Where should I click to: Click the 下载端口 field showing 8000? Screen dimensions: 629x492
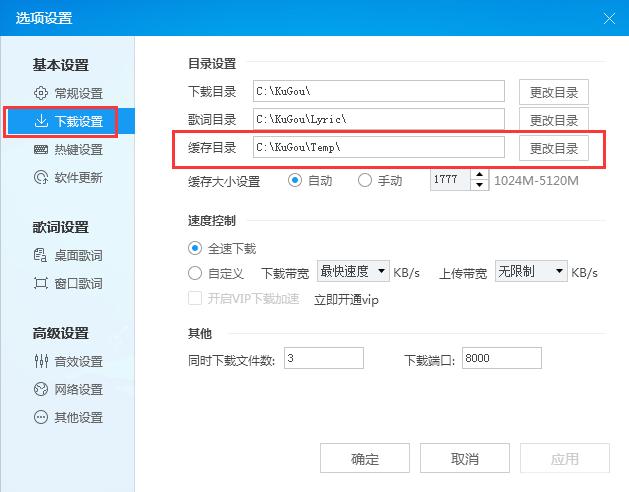point(501,358)
